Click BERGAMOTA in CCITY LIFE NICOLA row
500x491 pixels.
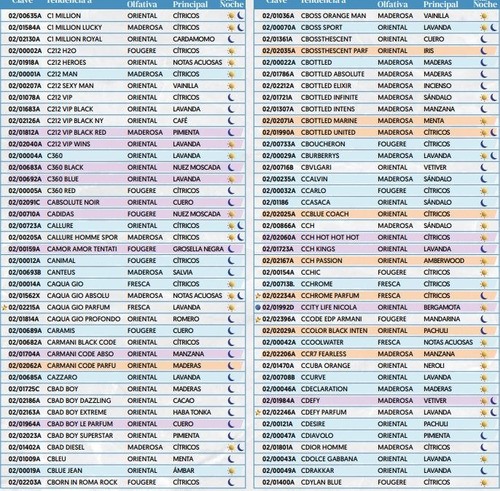(x=442, y=307)
